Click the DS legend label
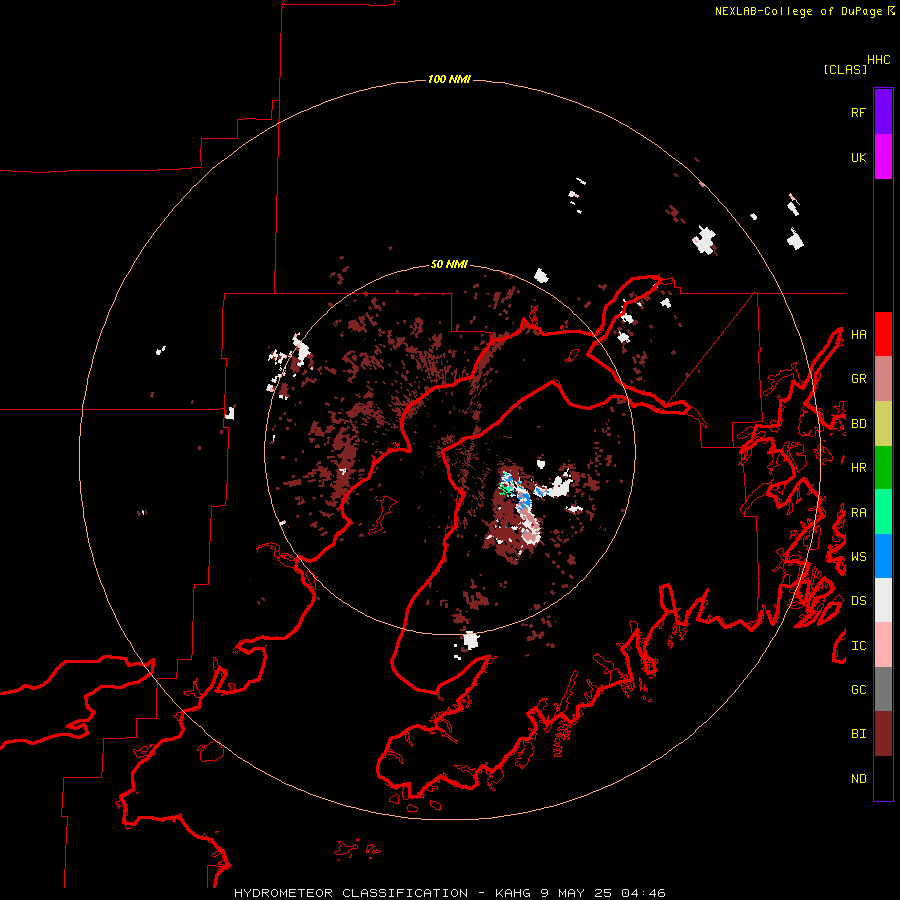Screen dimensions: 900x900 point(858,601)
